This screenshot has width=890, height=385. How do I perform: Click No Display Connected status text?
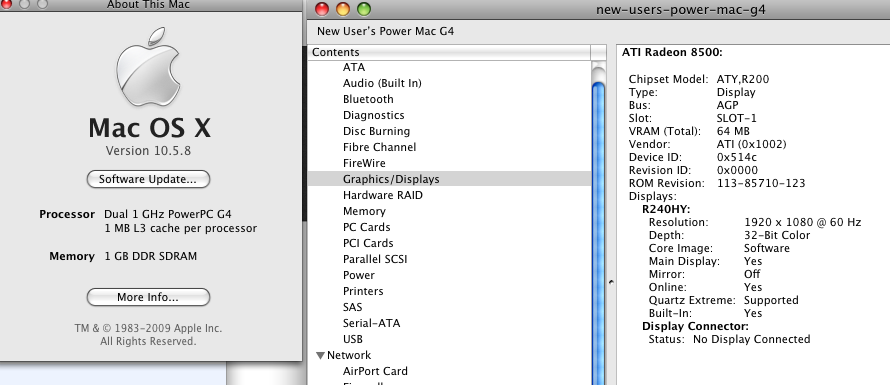click(752, 340)
